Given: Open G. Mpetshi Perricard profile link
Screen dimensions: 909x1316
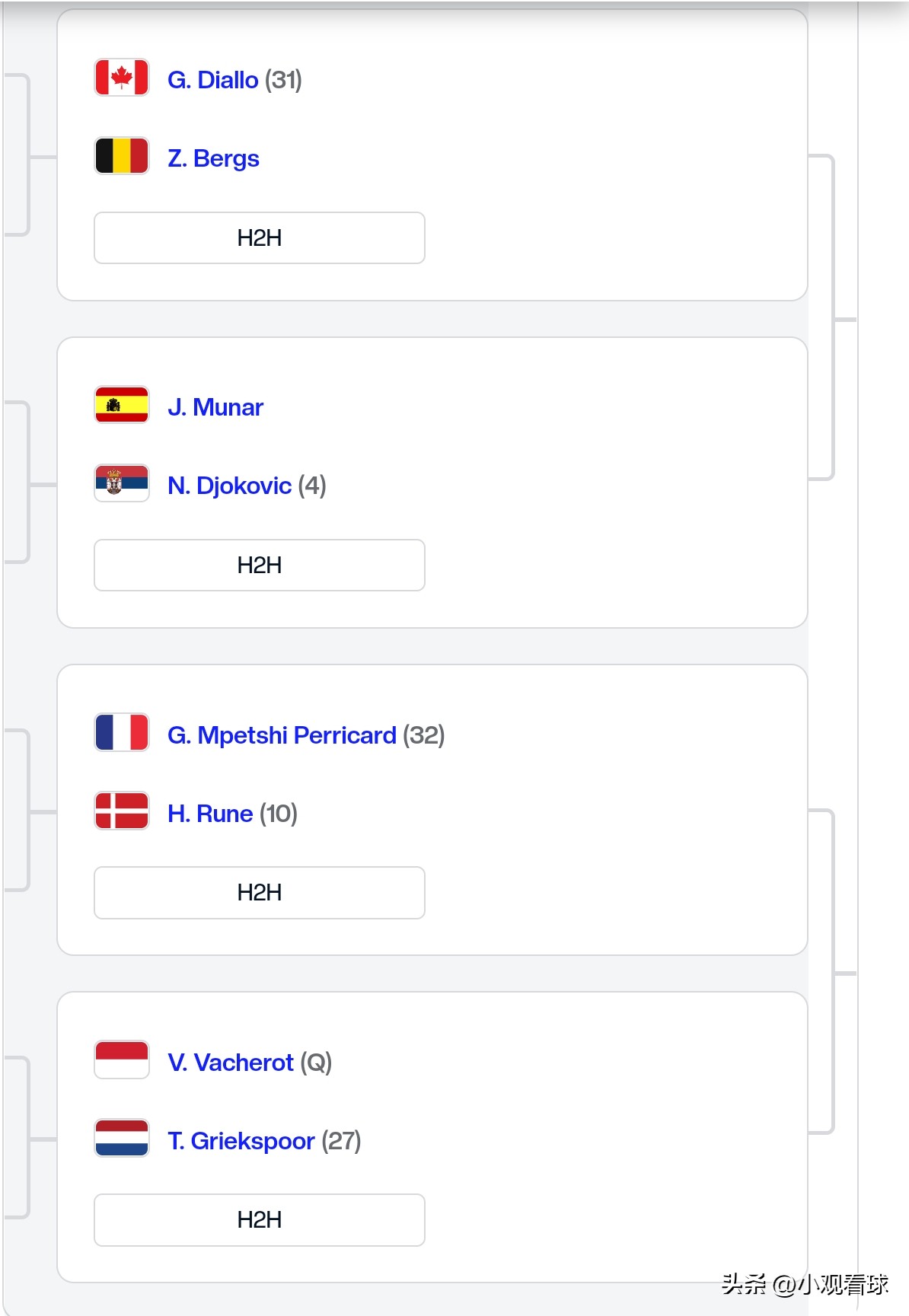Looking at the screenshot, I should tap(282, 735).
